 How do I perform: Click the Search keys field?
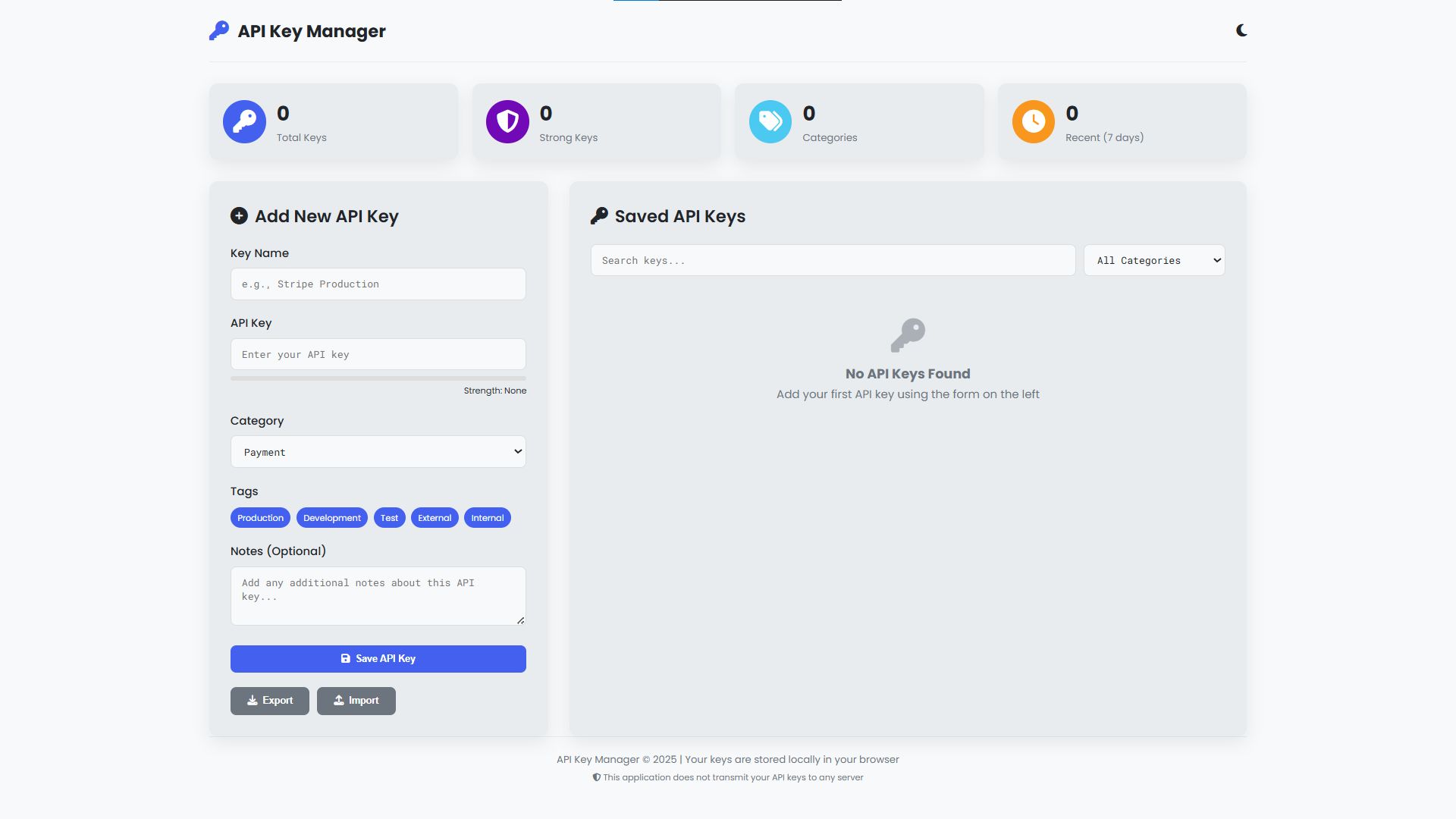pyautogui.click(x=832, y=260)
